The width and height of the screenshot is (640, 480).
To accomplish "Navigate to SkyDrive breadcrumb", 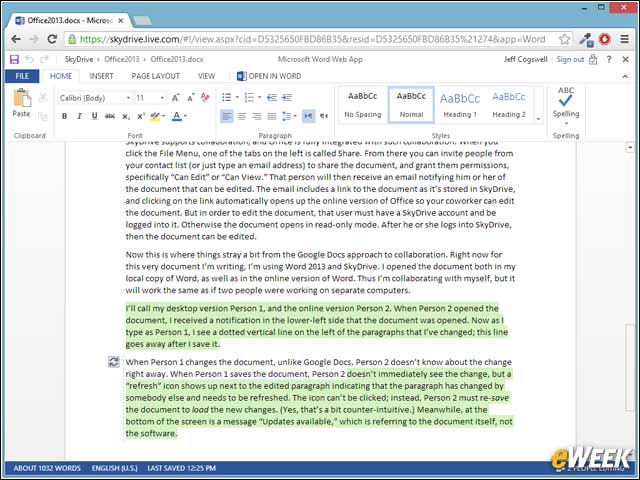I will [x=79, y=60].
